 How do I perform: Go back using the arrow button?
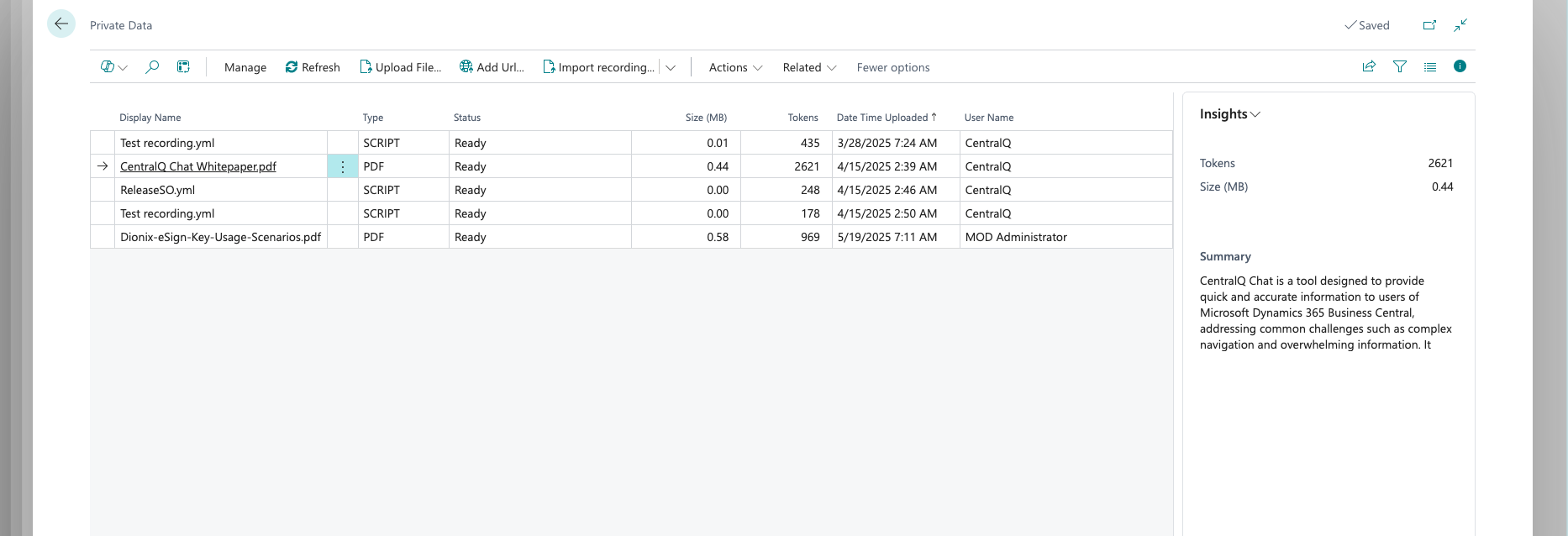[x=61, y=24]
